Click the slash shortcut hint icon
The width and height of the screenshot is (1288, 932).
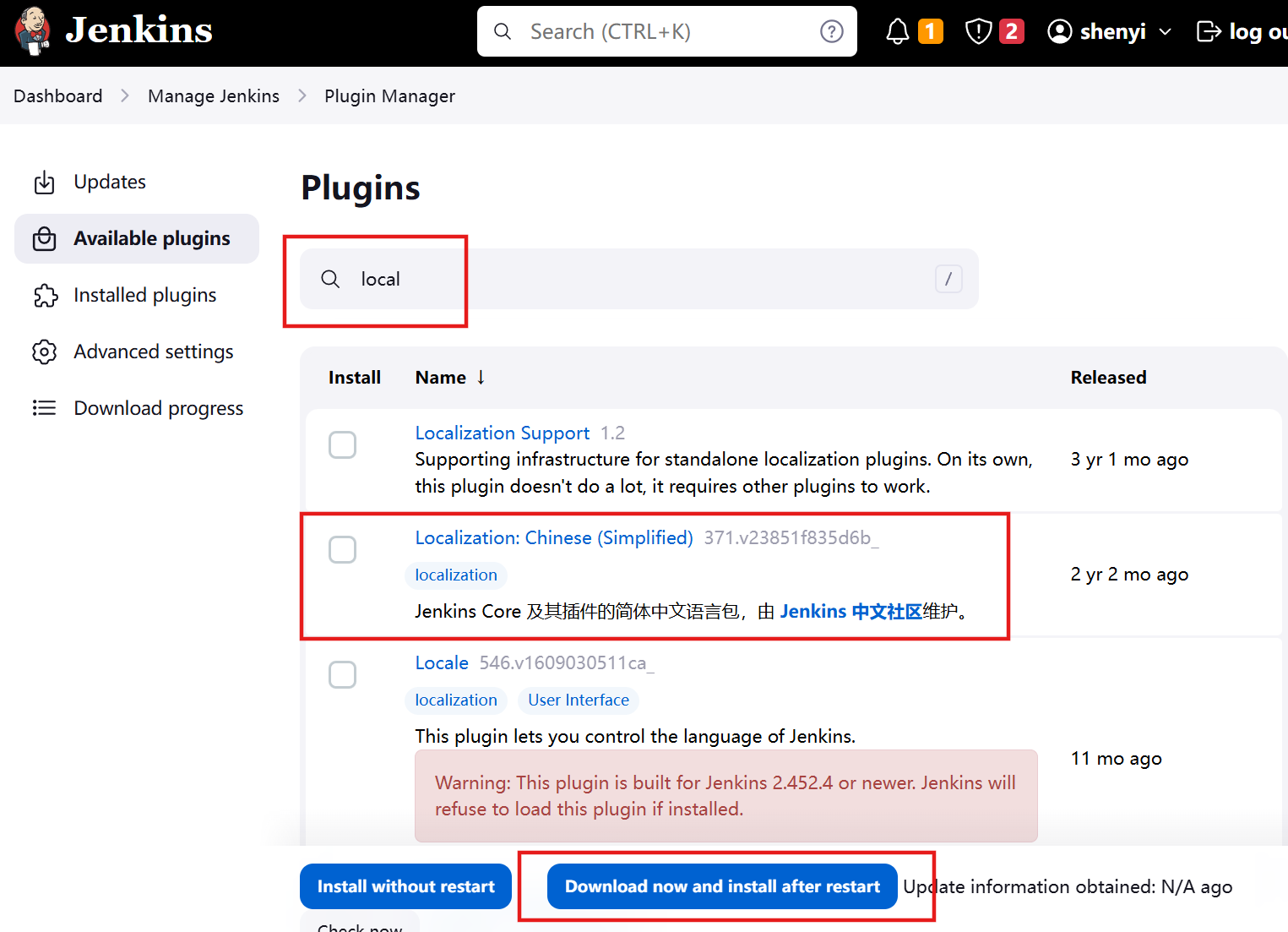click(x=948, y=279)
